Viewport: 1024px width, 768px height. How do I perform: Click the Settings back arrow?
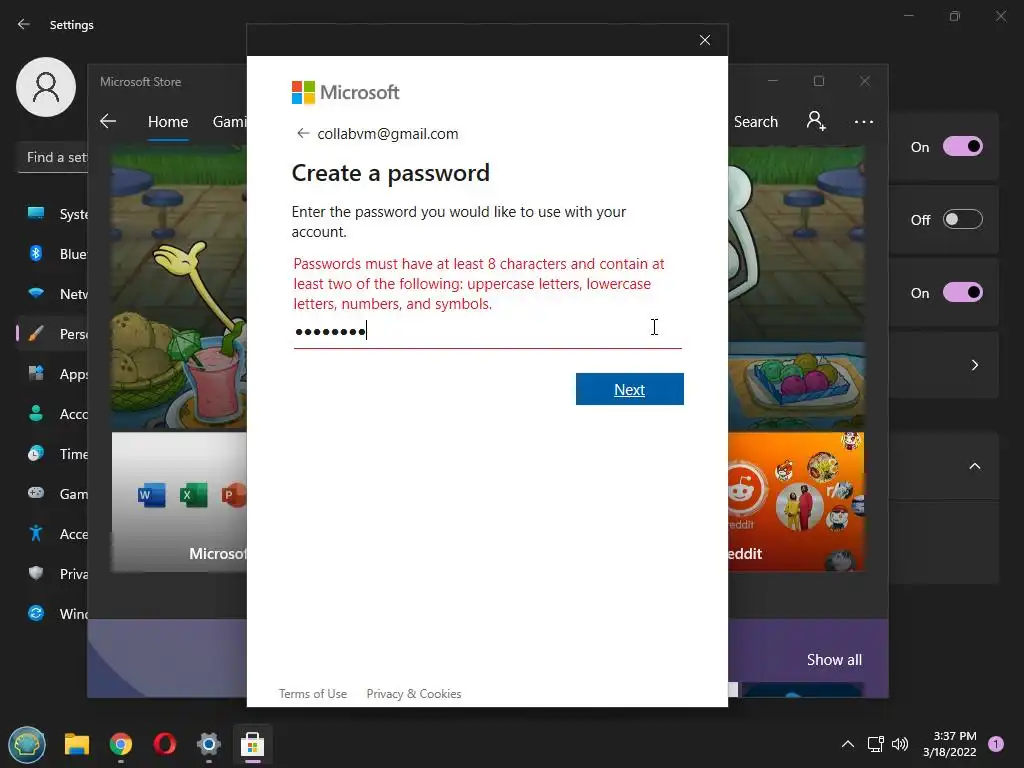click(24, 24)
